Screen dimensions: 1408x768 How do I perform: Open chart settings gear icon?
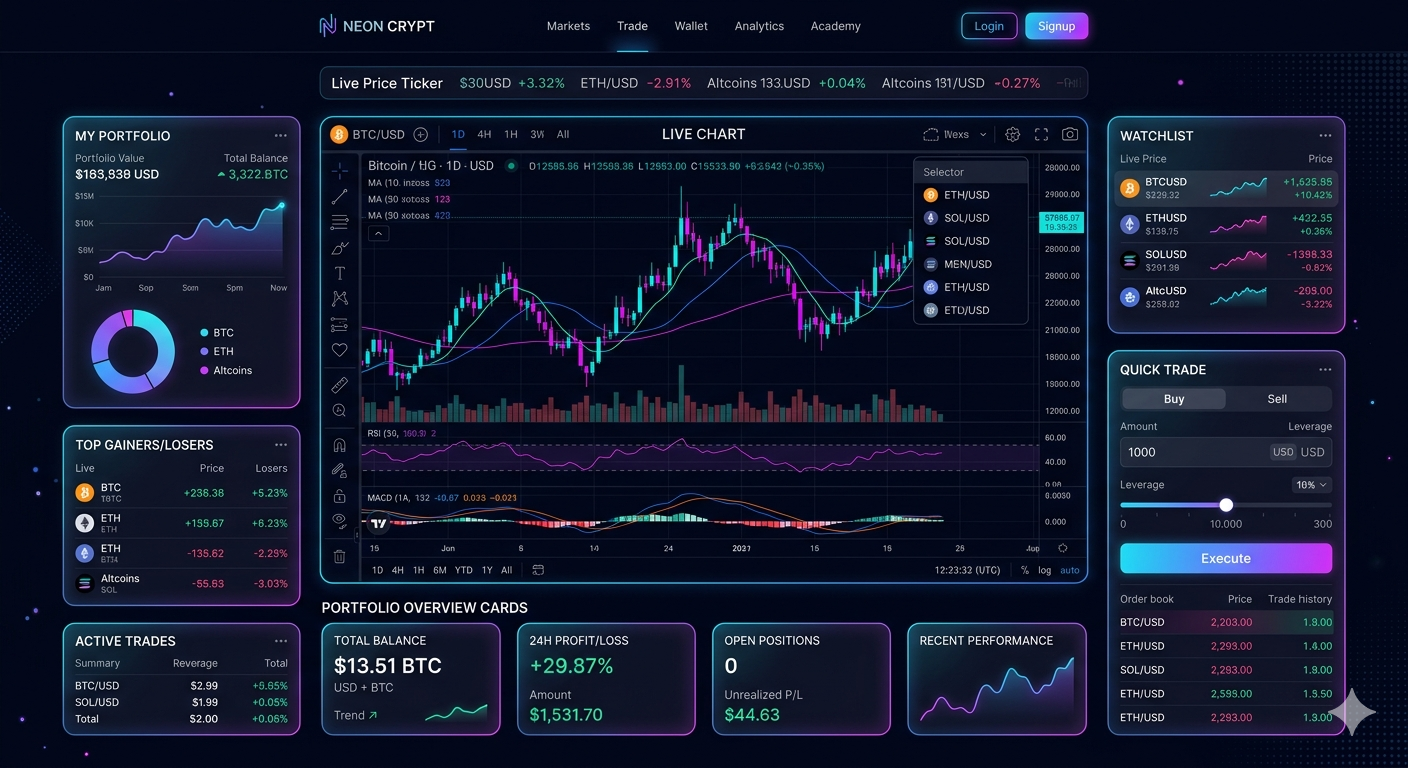tap(1012, 134)
